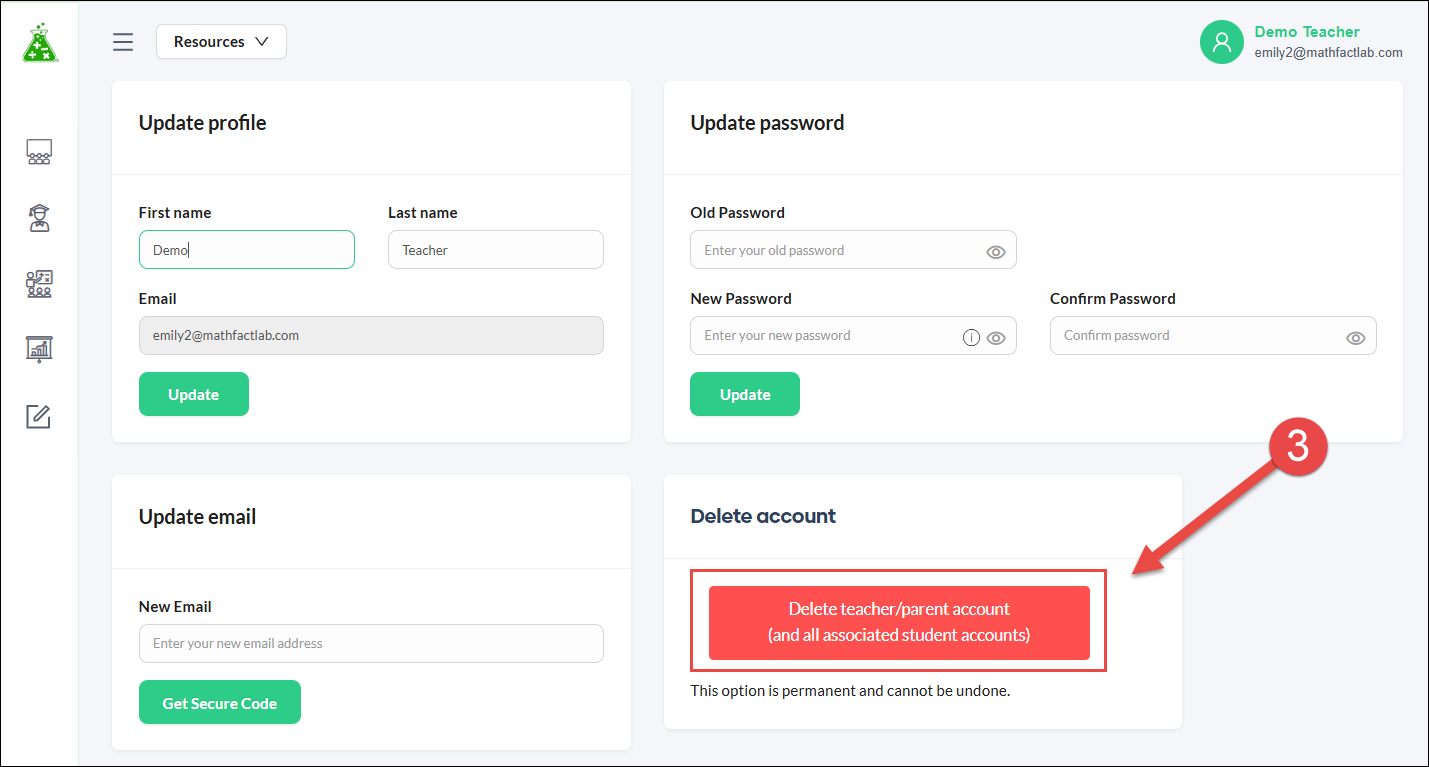Open the hamburger menu icon

coord(123,42)
